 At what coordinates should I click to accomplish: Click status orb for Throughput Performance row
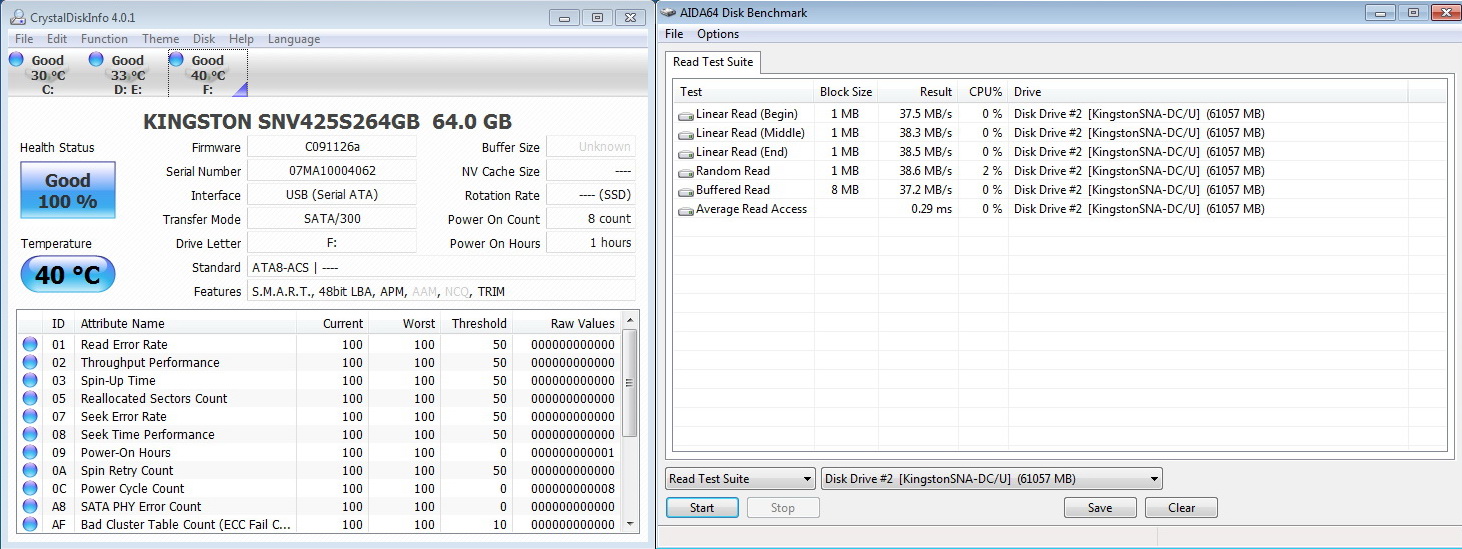(x=31, y=362)
